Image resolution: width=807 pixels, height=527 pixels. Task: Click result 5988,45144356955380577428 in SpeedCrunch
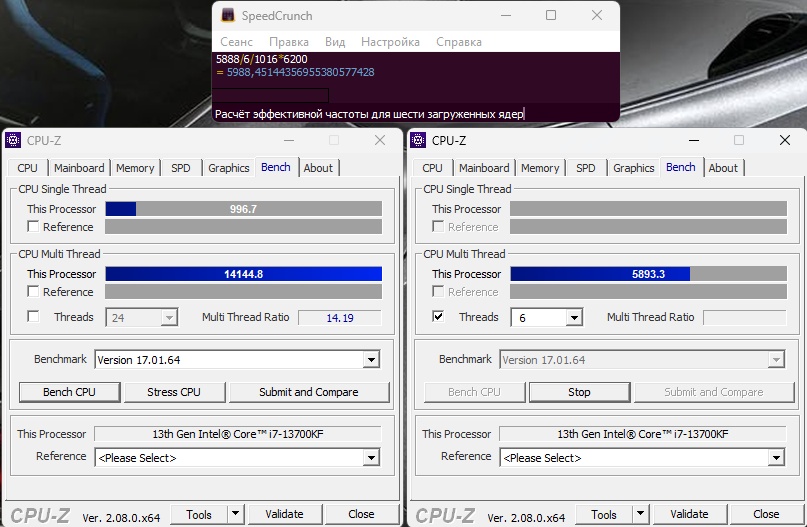tap(301, 72)
